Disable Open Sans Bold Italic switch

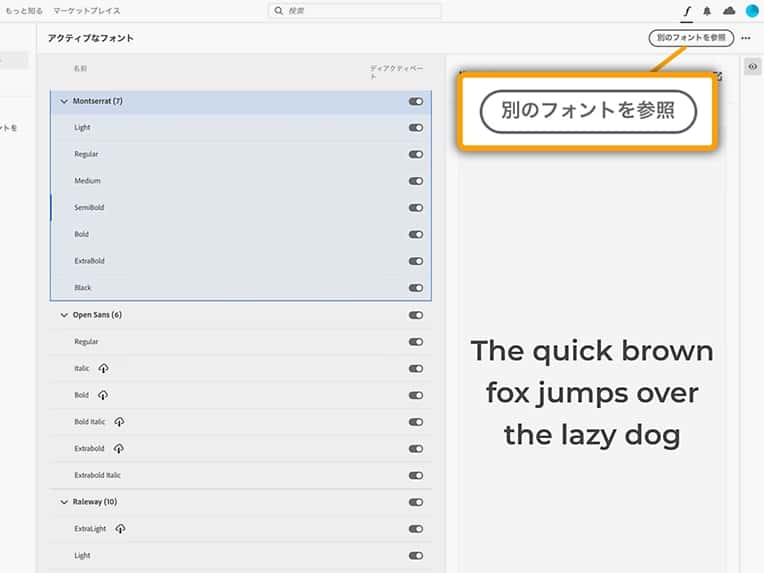416,422
